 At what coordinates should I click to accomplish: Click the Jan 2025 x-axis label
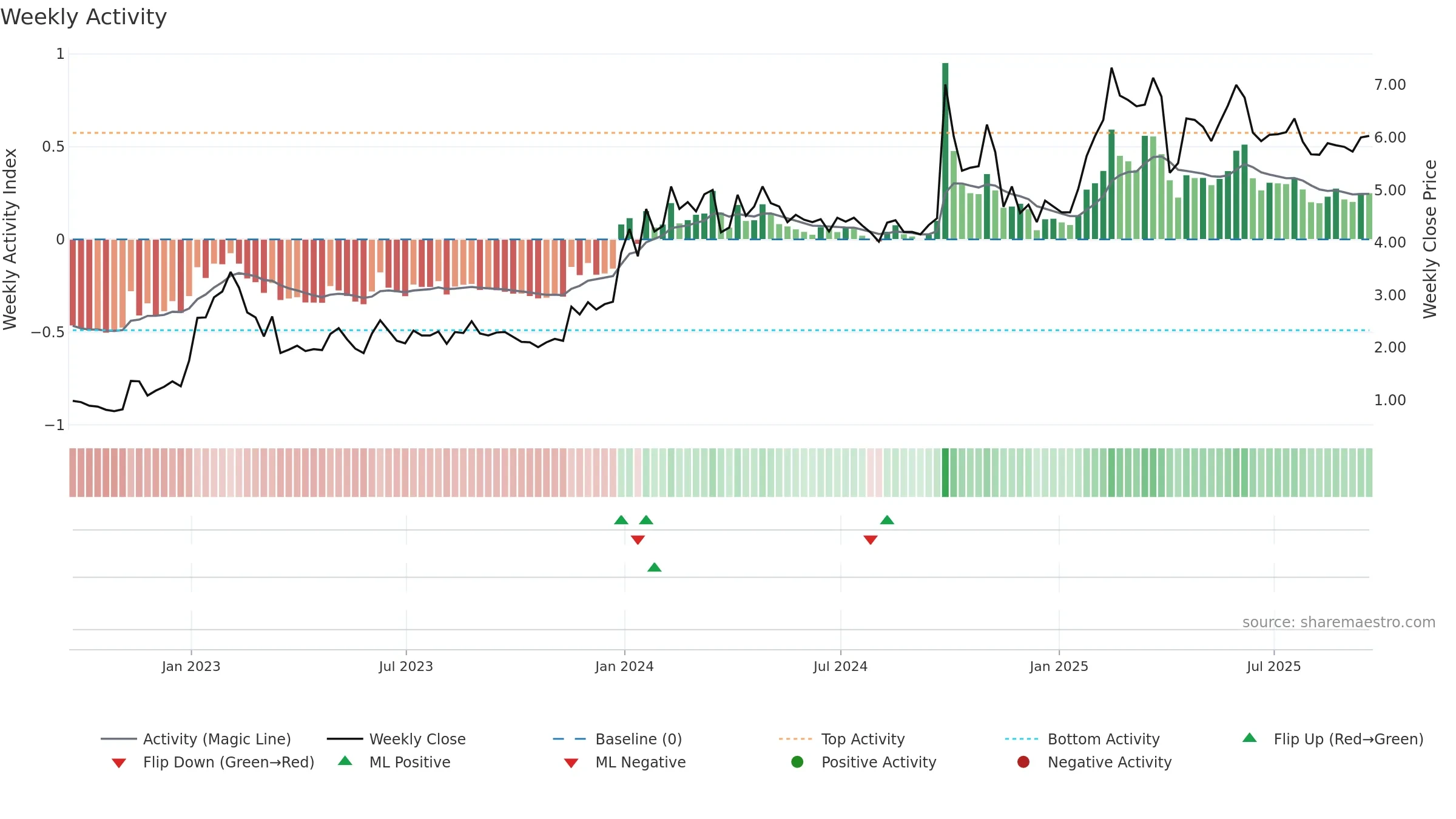[x=1059, y=666]
